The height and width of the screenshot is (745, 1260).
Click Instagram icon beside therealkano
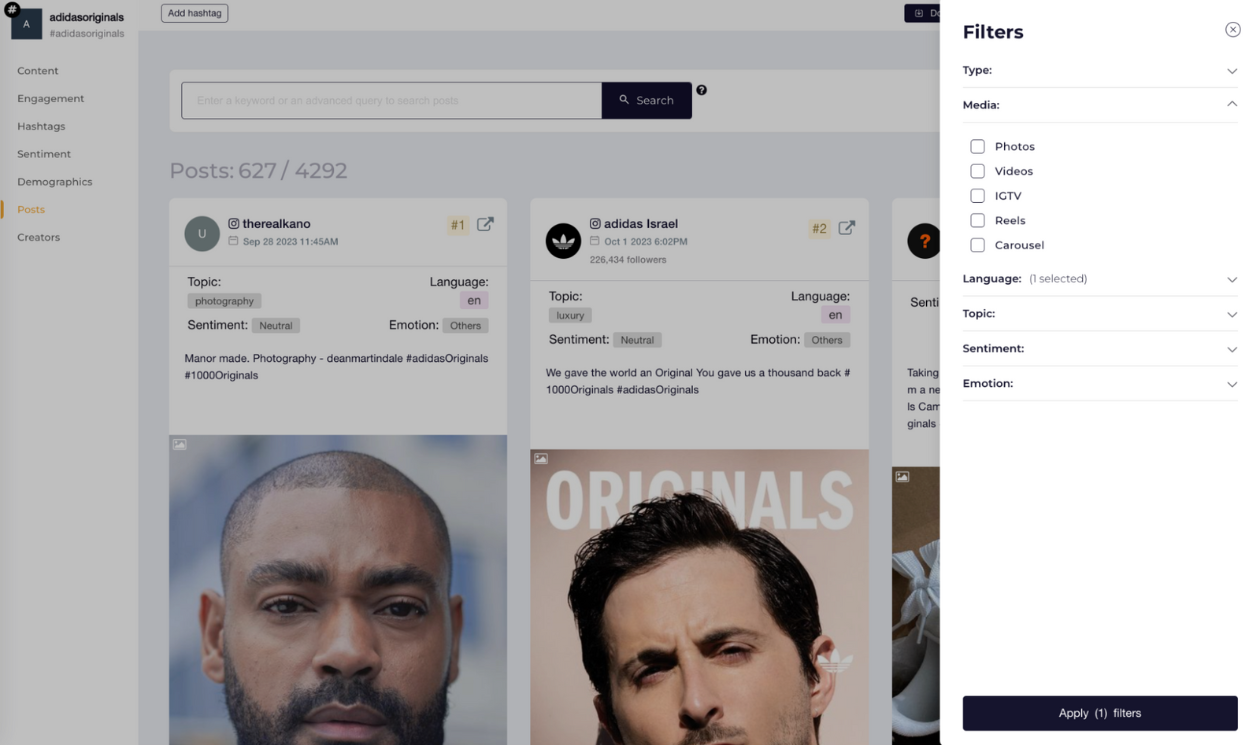pos(234,224)
